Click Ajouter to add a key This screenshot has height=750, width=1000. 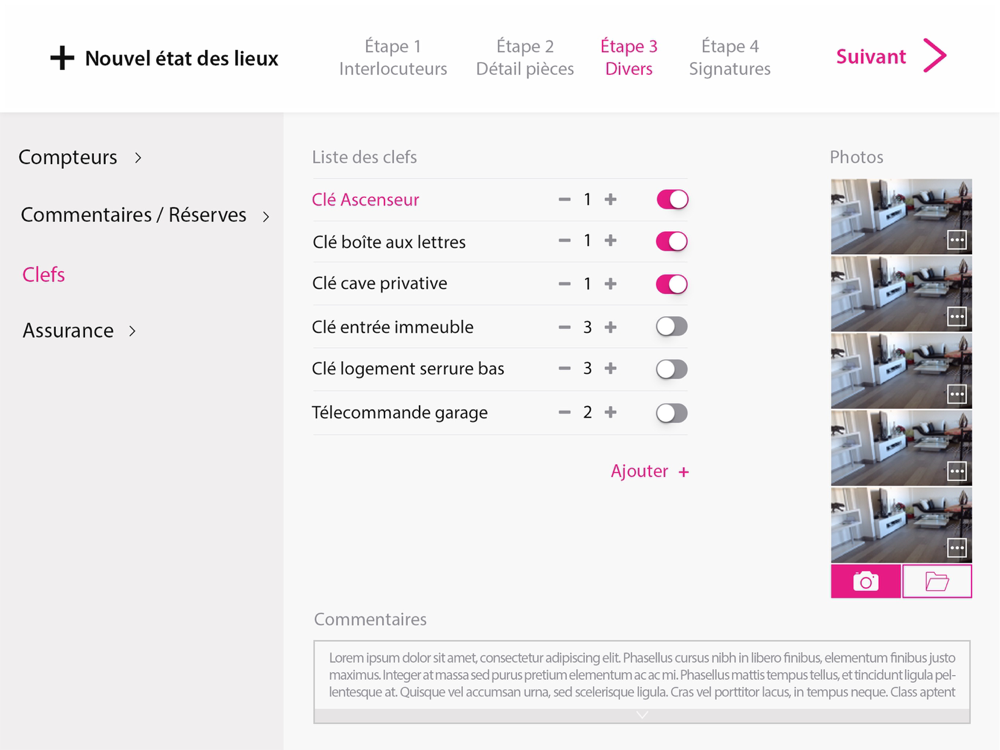point(650,471)
